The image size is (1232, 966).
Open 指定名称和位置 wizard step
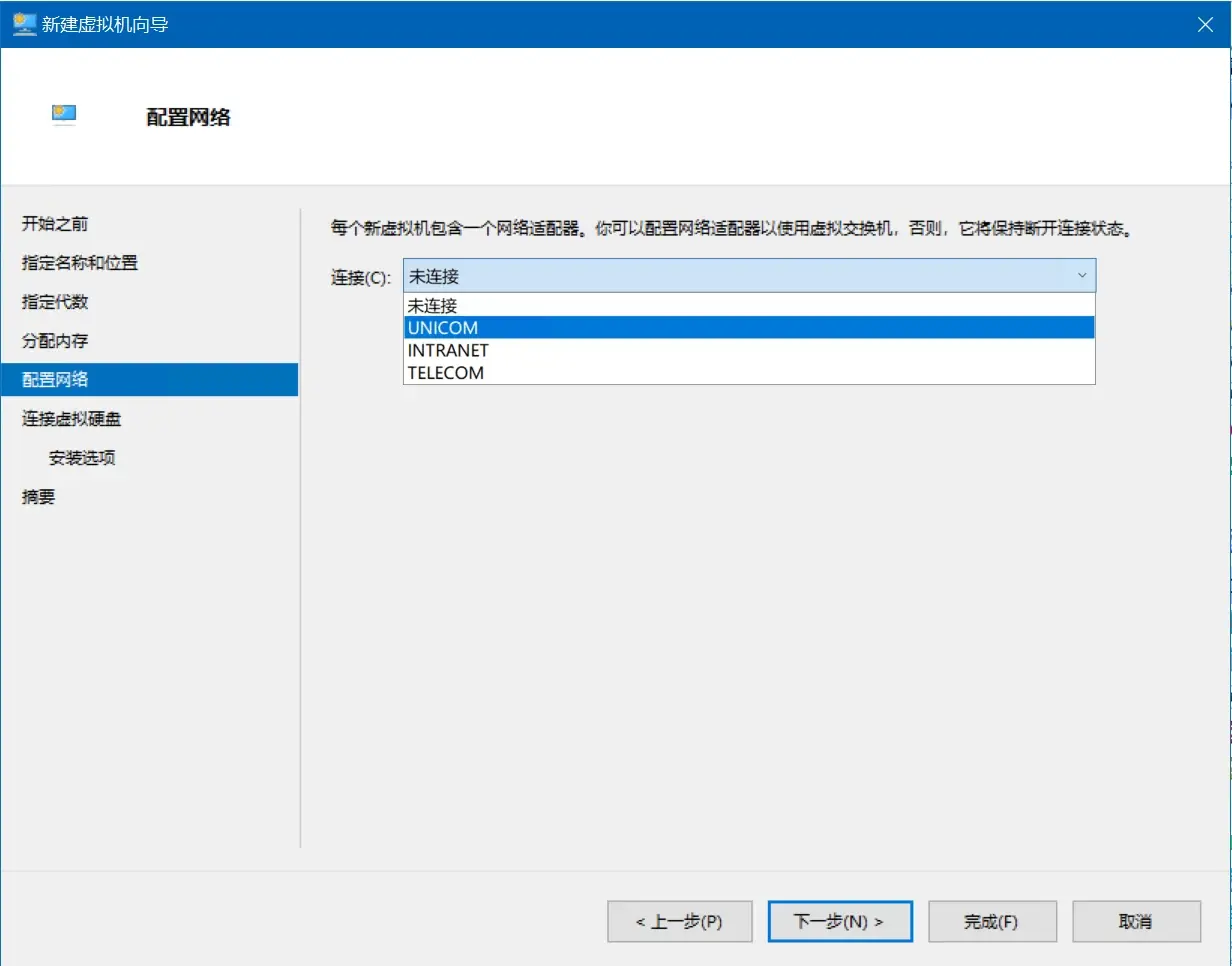click(x=80, y=263)
